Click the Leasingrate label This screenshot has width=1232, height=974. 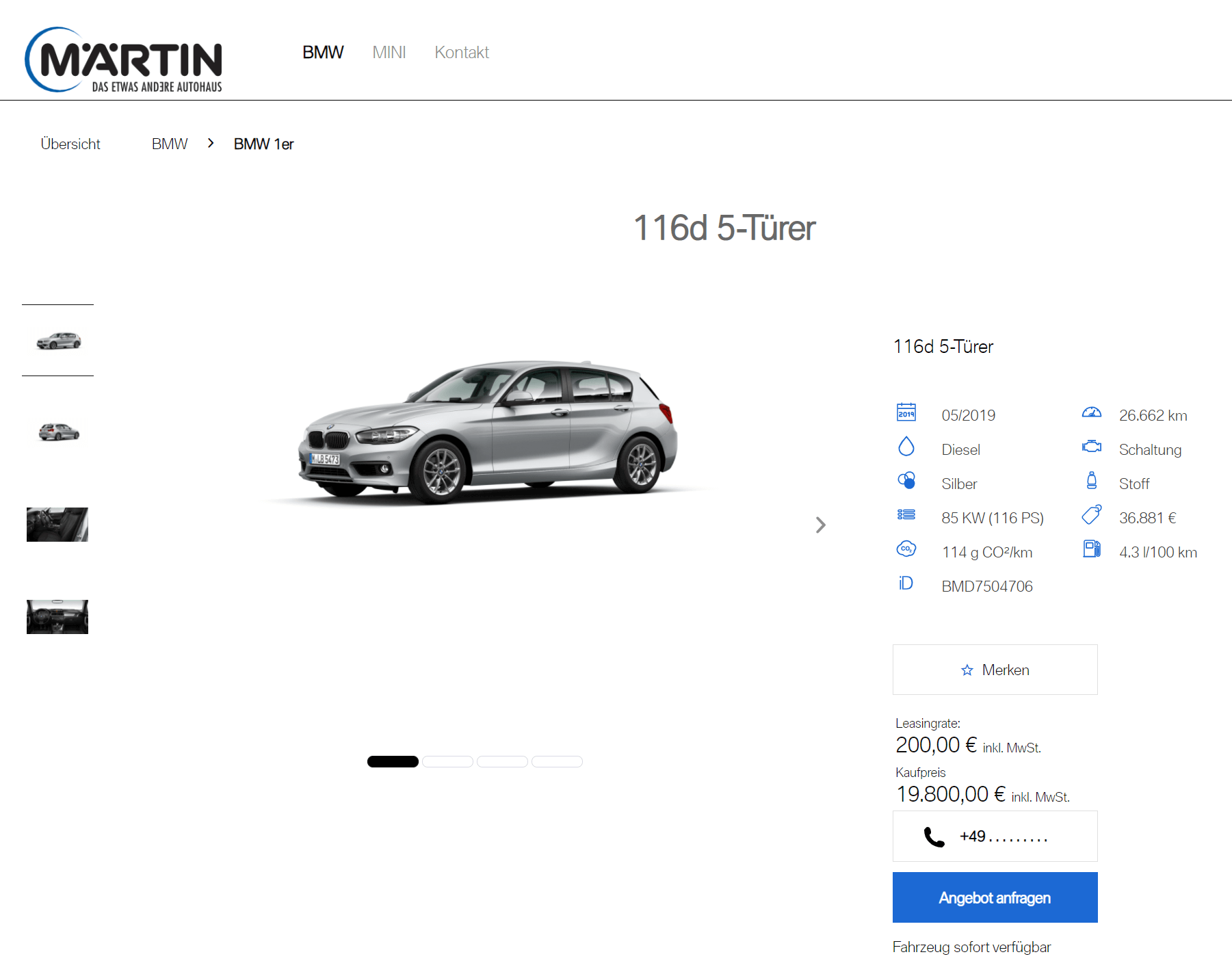[x=928, y=723]
